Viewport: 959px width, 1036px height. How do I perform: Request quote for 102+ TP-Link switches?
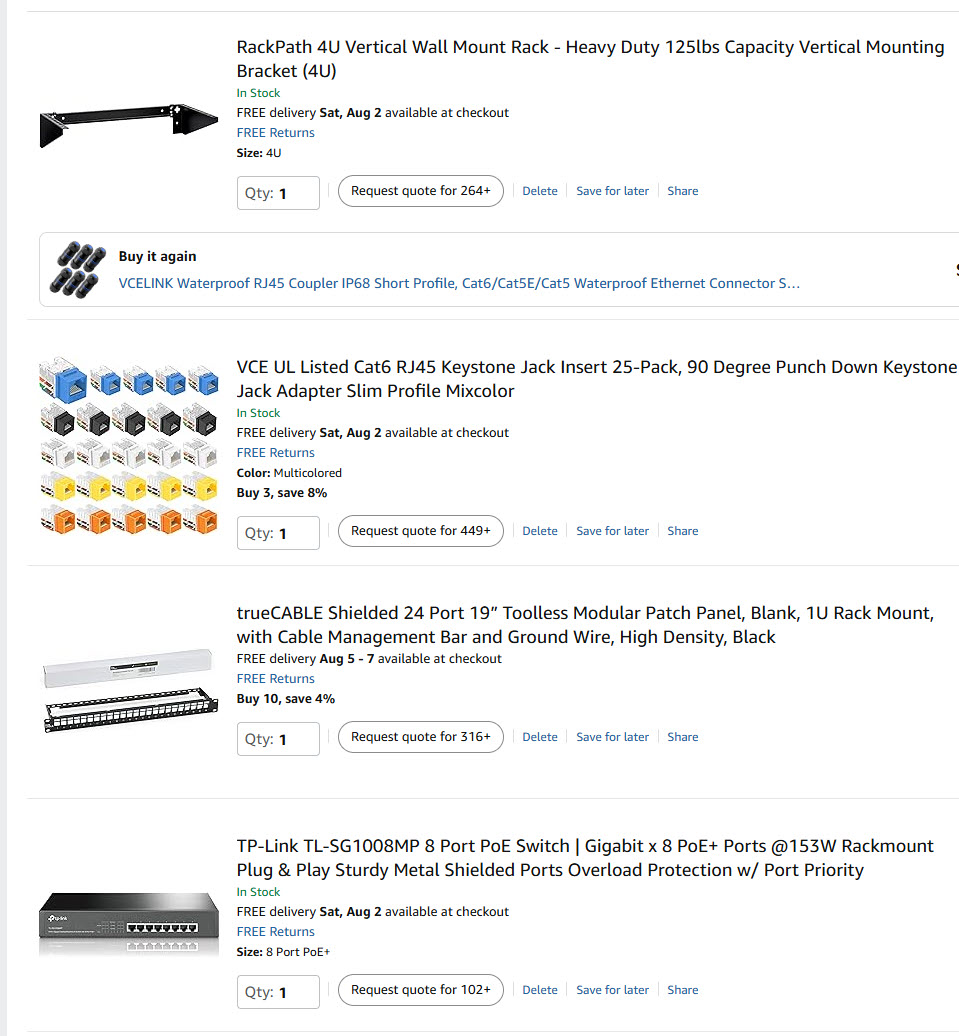click(420, 990)
